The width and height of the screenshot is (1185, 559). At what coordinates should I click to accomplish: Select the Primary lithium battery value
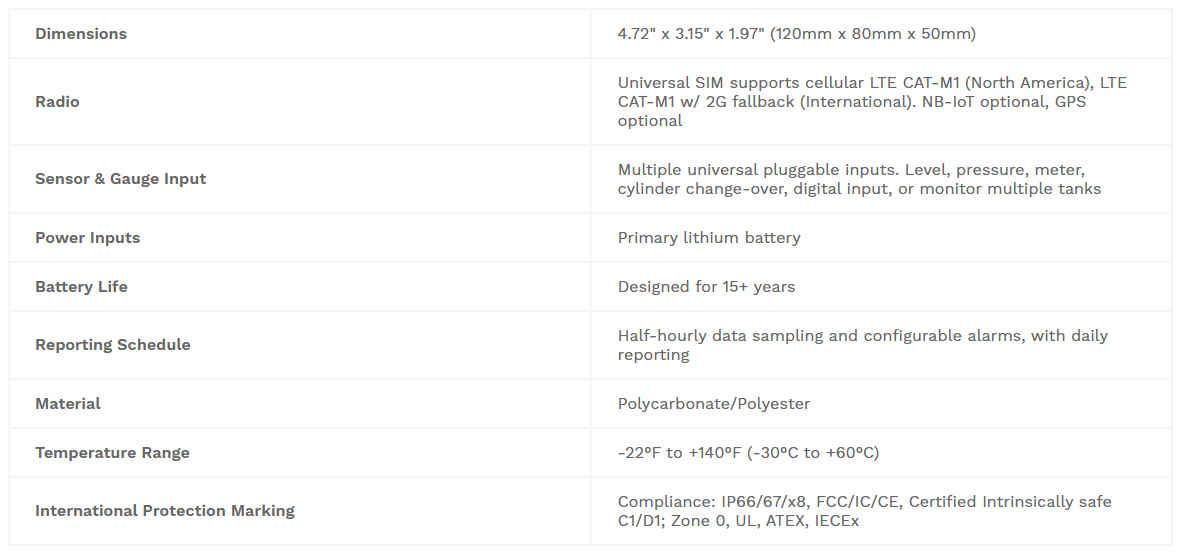point(709,238)
